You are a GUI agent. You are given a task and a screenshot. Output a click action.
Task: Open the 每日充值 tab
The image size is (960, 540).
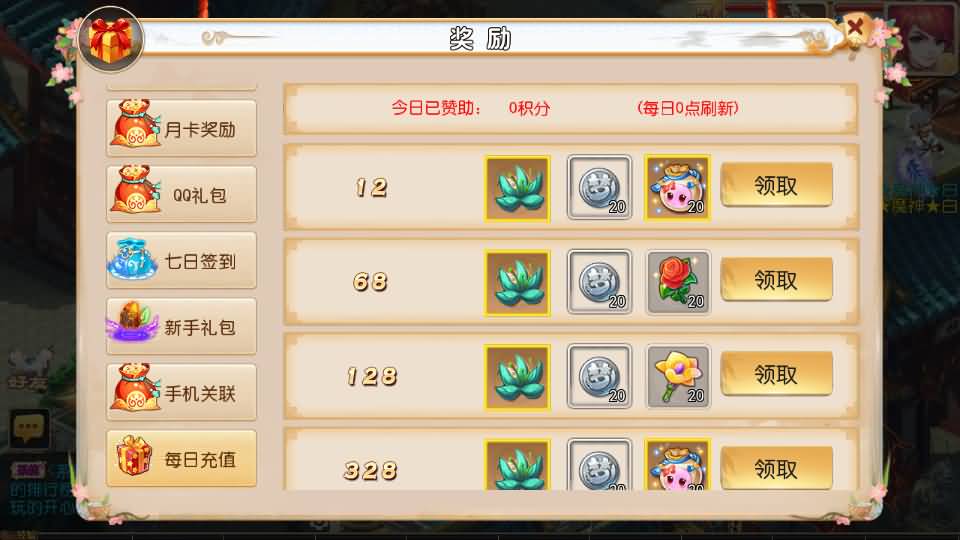pos(181,459)
